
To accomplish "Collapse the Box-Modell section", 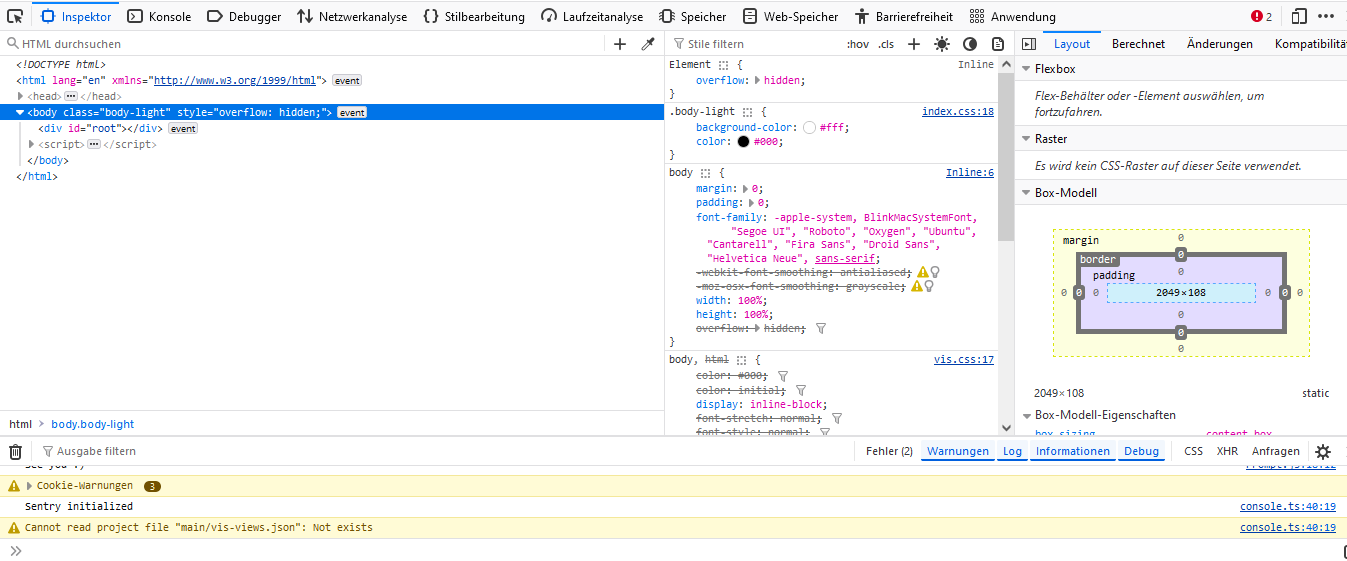I will [1026, 193].
